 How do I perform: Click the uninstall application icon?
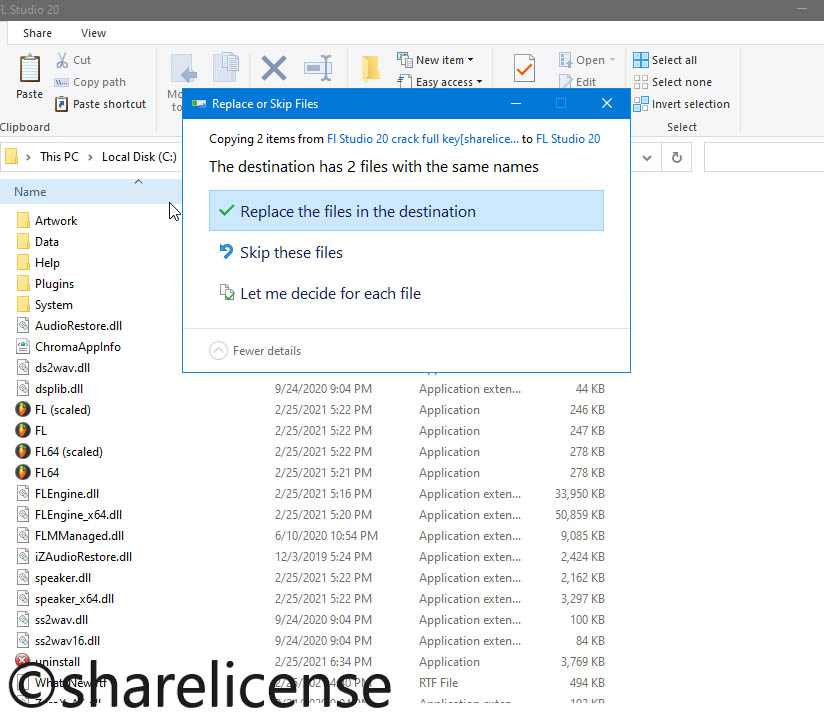[x=23, y=660]
